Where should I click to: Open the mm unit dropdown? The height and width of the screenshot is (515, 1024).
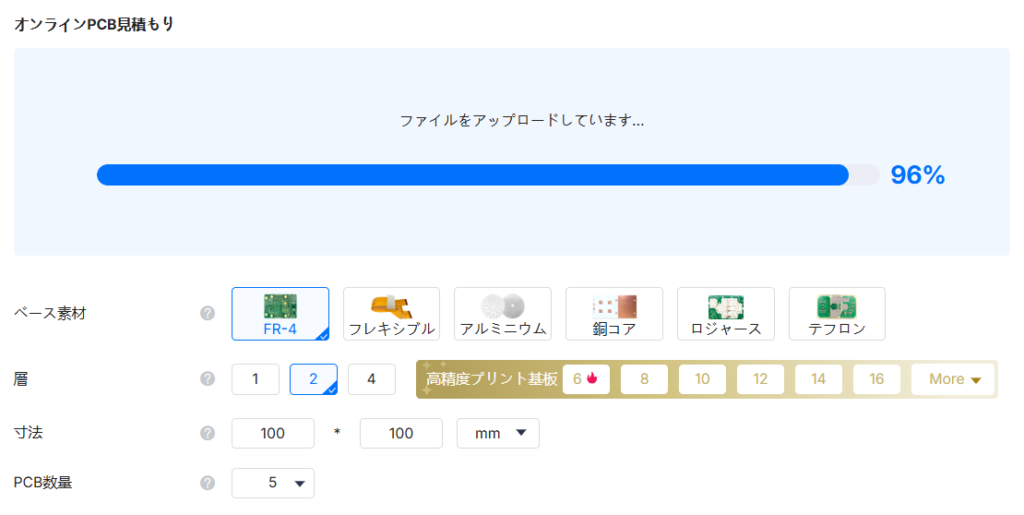(x=498, y=433)
